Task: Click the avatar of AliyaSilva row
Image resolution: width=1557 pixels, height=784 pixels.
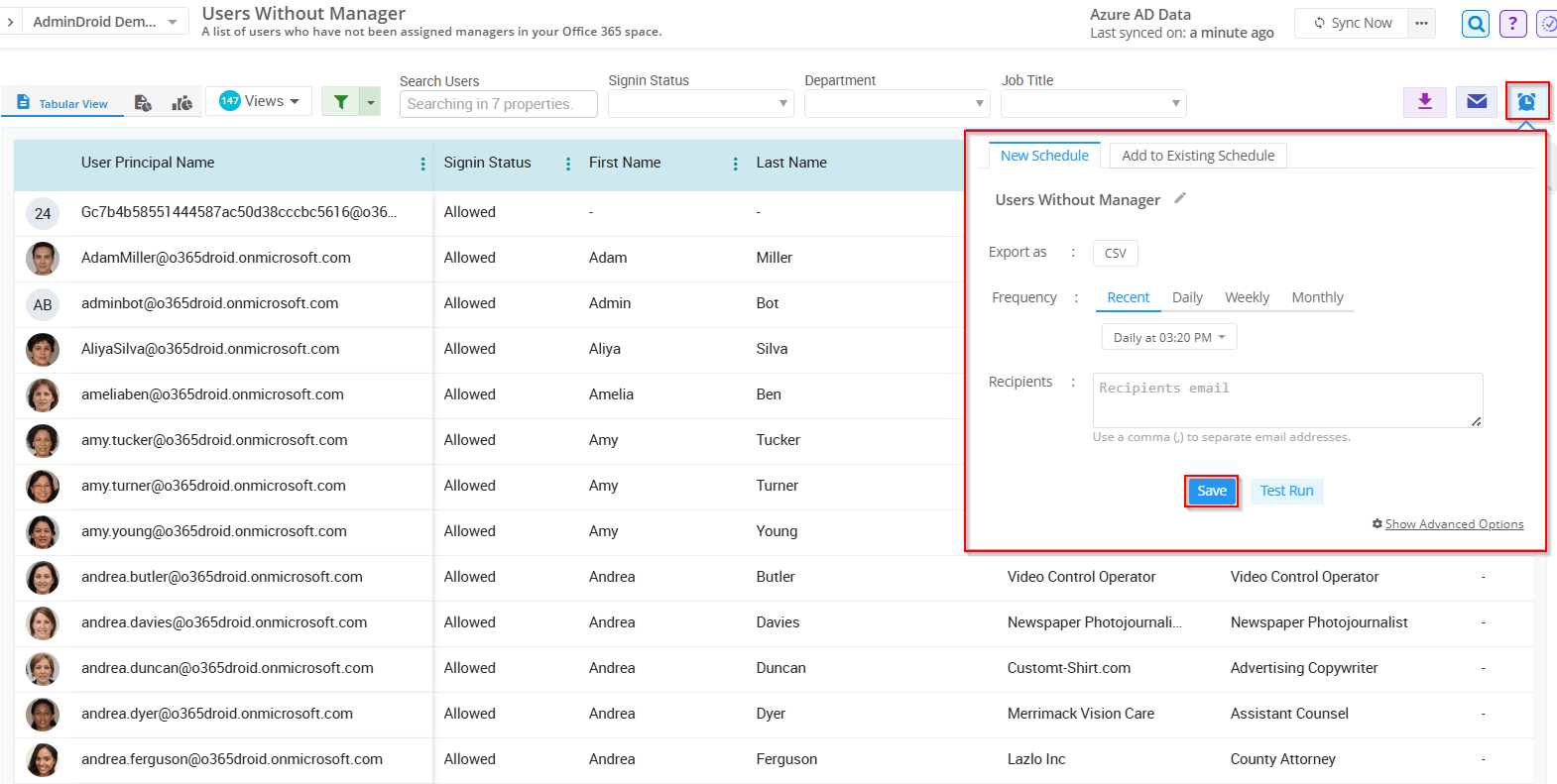Action: tap(43, 350)
